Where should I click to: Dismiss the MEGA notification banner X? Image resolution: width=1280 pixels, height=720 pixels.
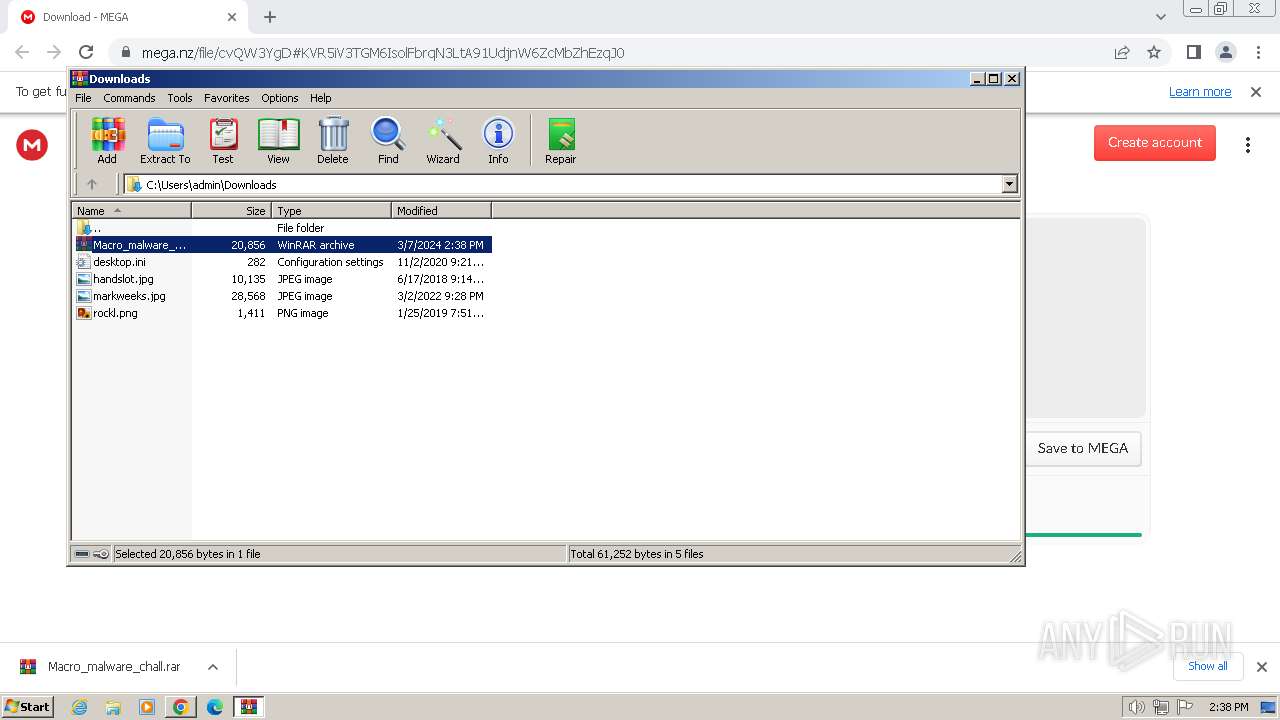tap(1256, 91)
